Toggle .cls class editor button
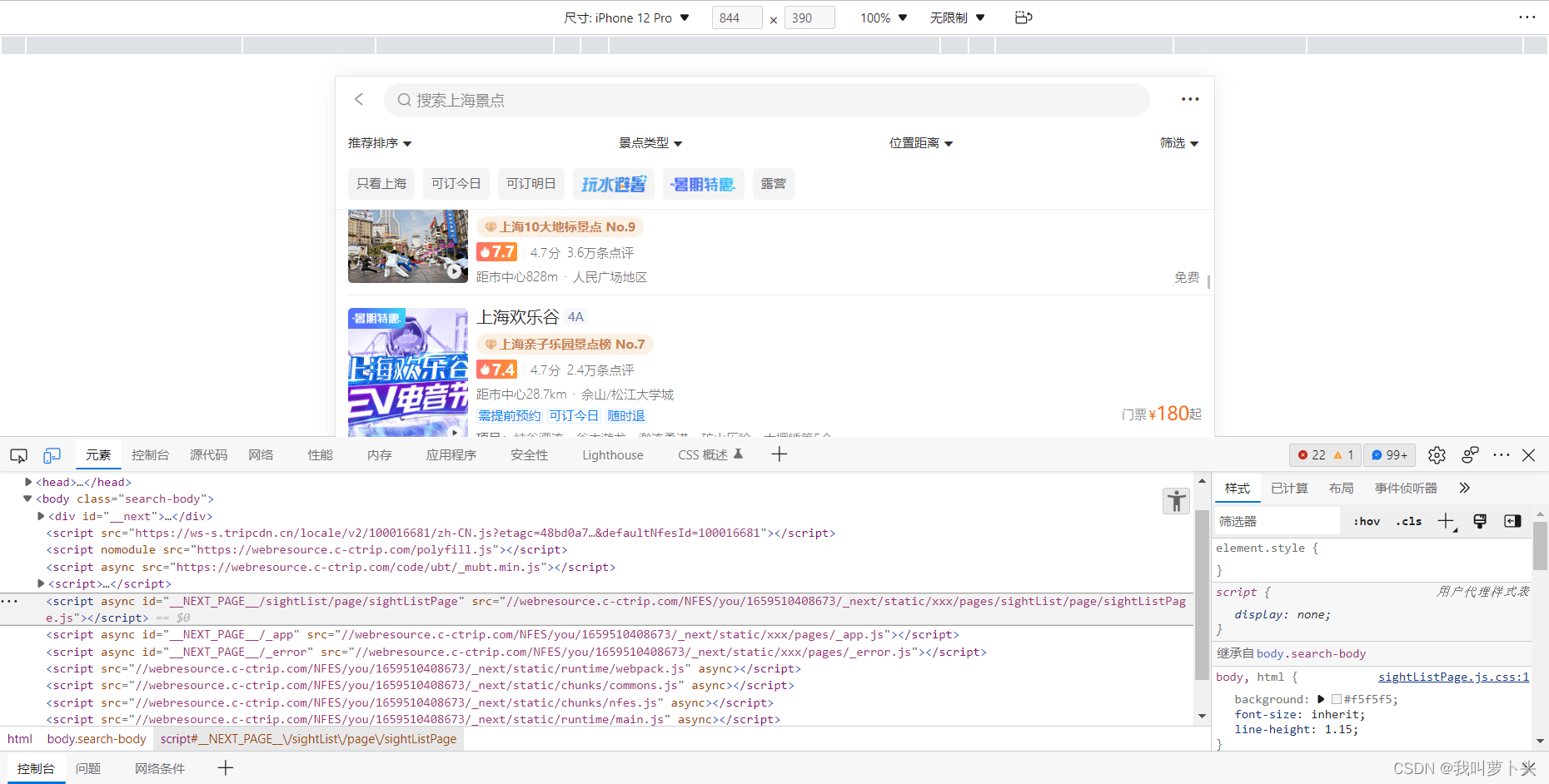1549x784 pixels. tap(1409, 522)
